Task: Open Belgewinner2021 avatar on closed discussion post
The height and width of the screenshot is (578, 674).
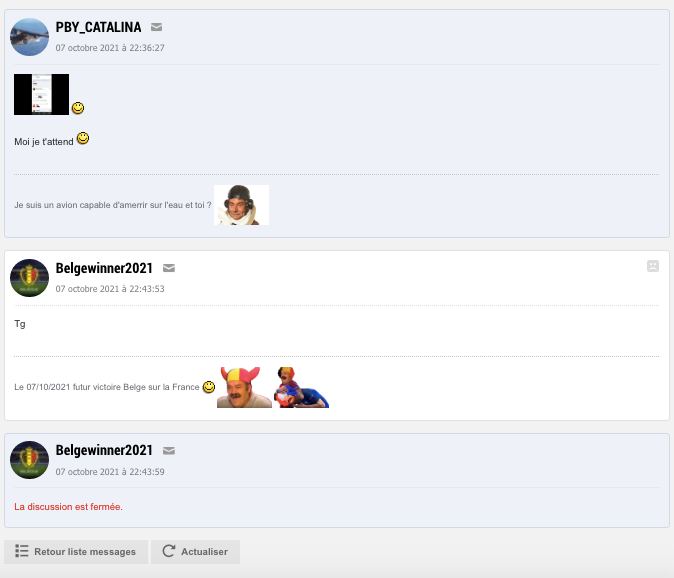Action: tap(29, 460)
